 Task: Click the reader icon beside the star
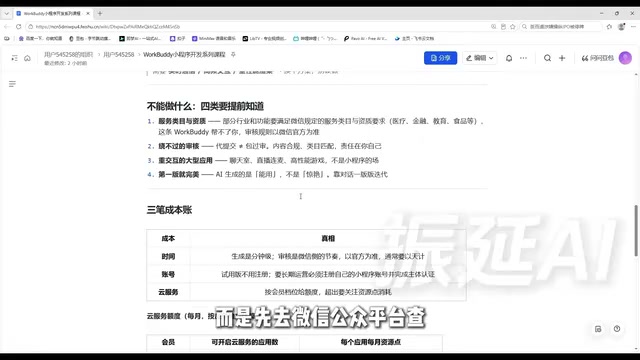point(503,27)
